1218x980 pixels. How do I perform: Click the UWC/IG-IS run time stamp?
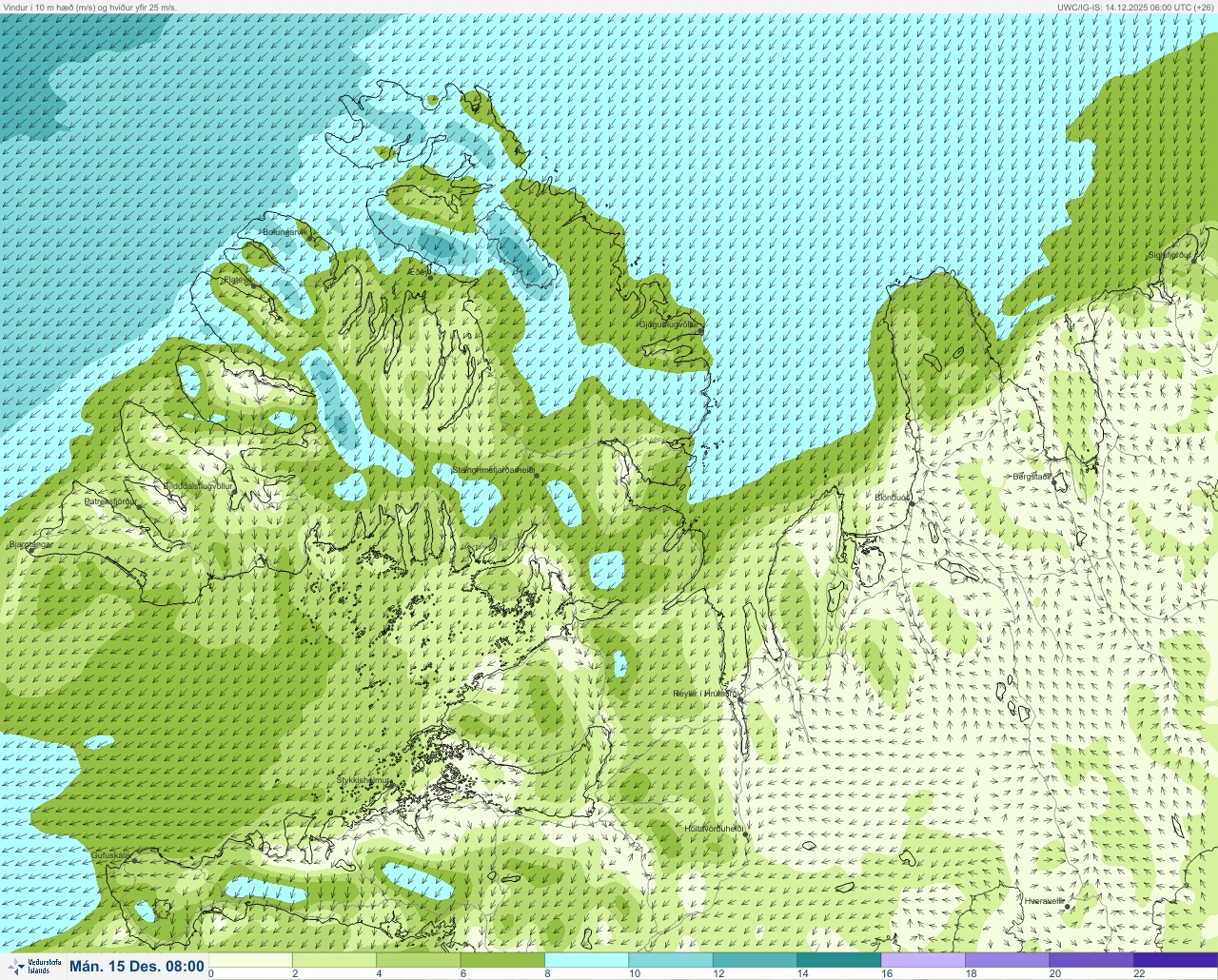[1136, 7]
